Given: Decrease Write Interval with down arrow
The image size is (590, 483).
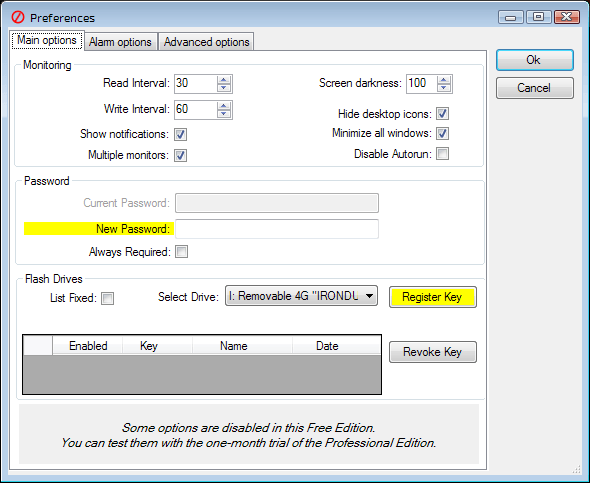Looking at the screenshot, I should [x=224, y=114].
